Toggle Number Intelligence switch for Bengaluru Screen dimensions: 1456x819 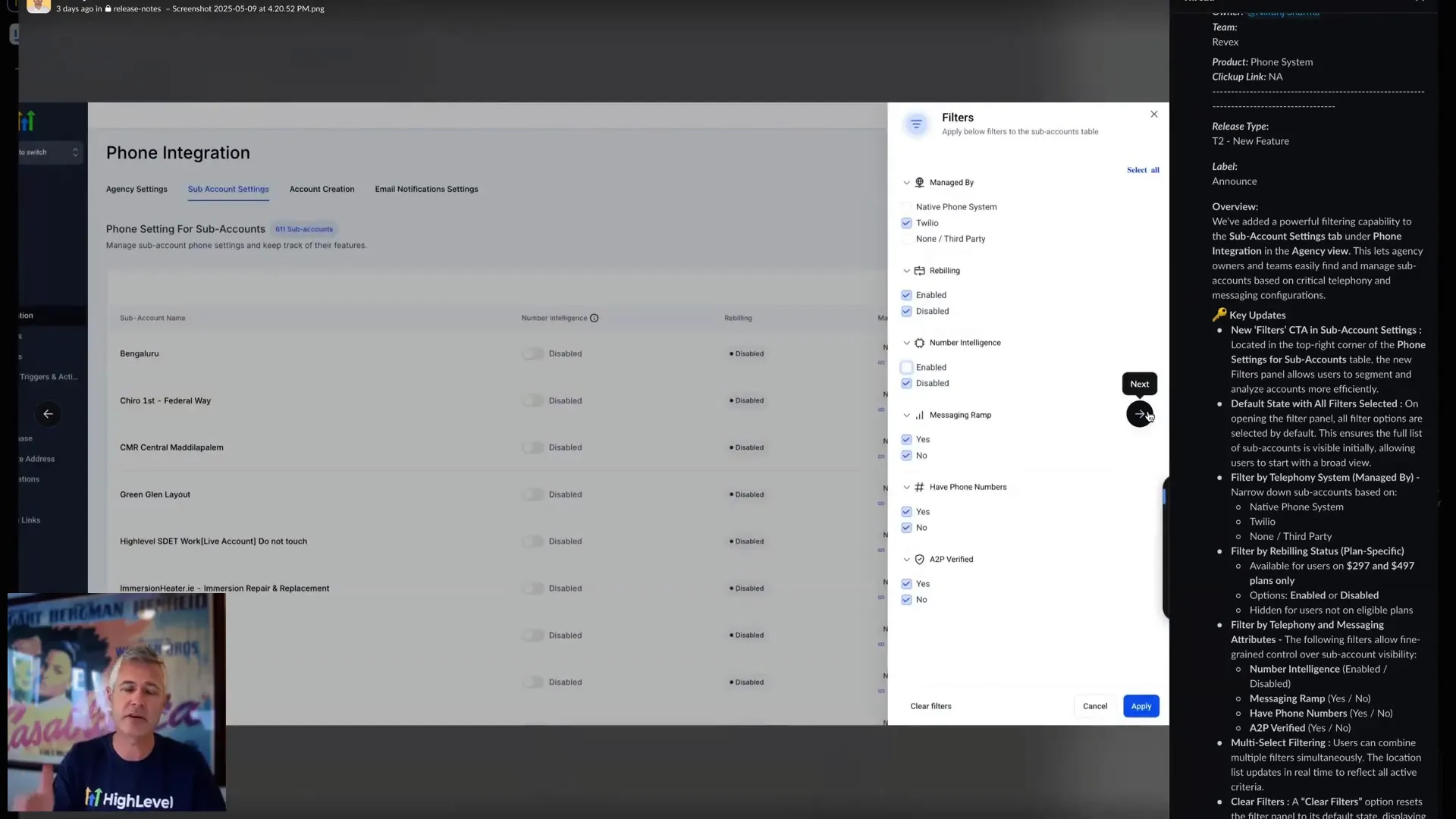tap(532, 354)
